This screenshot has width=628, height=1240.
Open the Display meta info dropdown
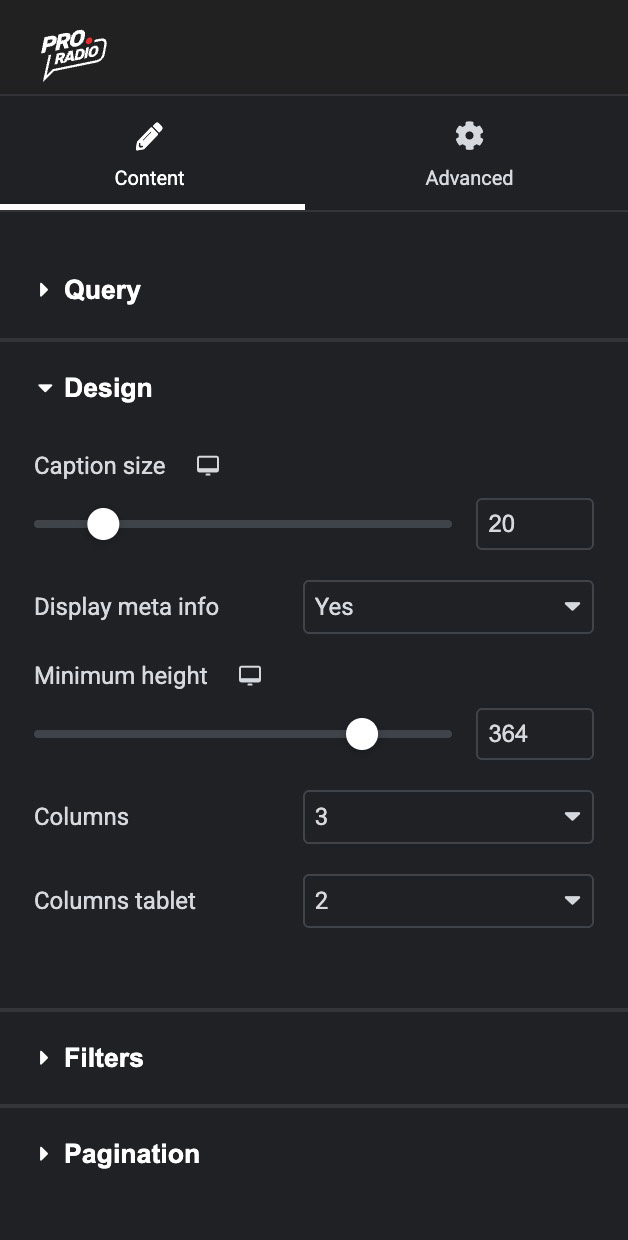(x=448, y=607)
